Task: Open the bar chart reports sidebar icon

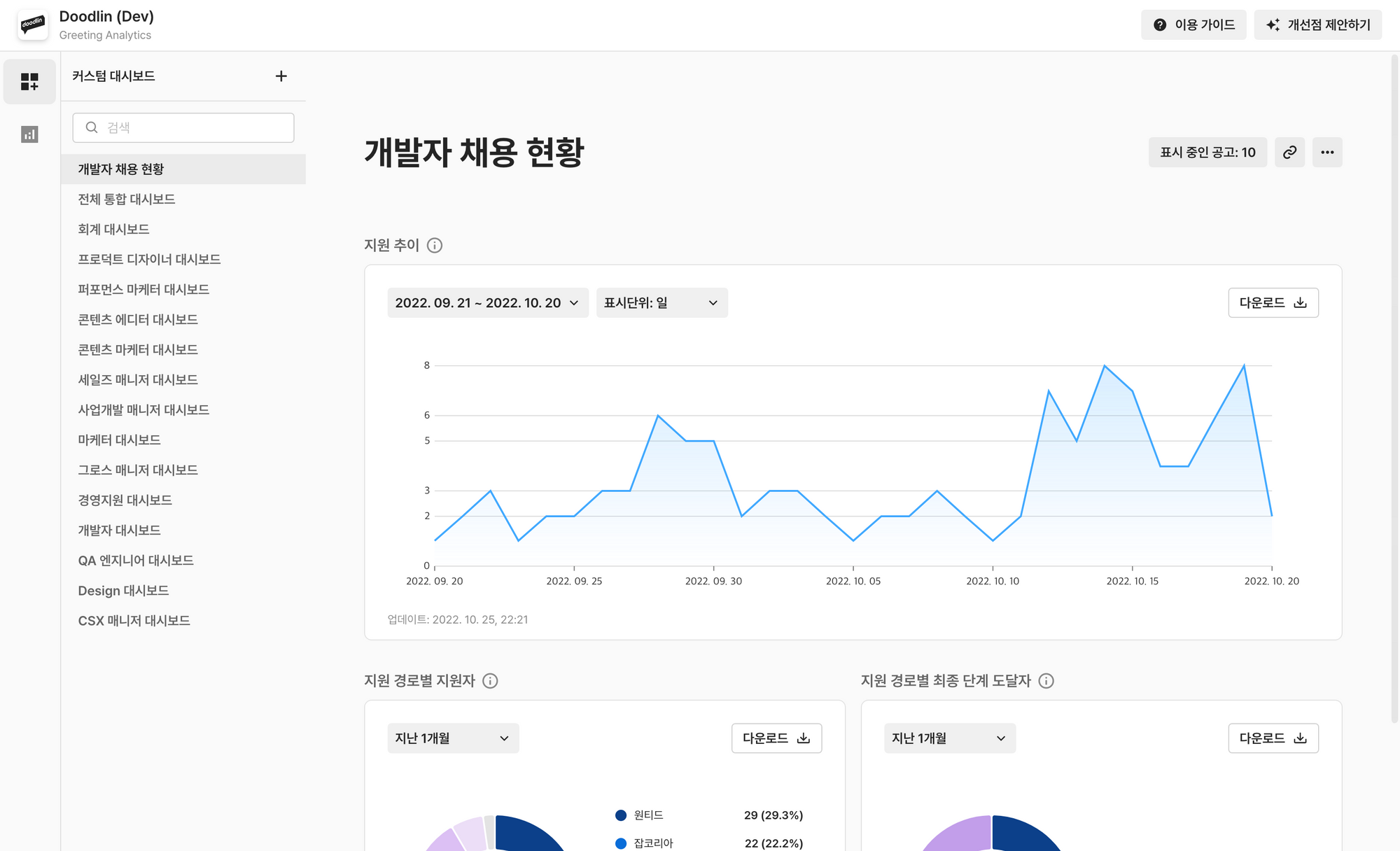Action: point(29,134)
